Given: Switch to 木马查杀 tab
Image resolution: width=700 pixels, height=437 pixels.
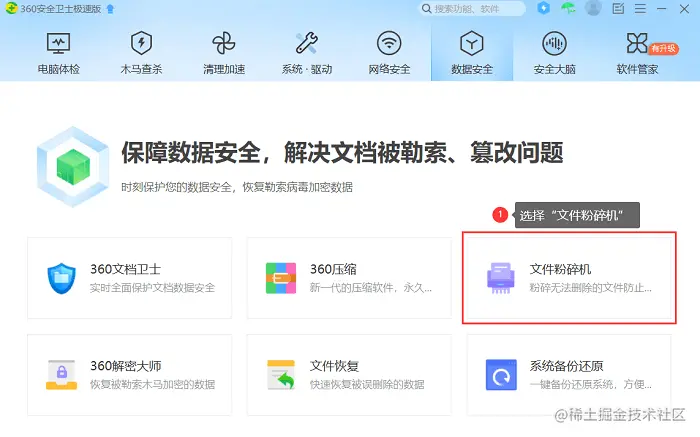Looking at the screenshot, I should (141, 53).
